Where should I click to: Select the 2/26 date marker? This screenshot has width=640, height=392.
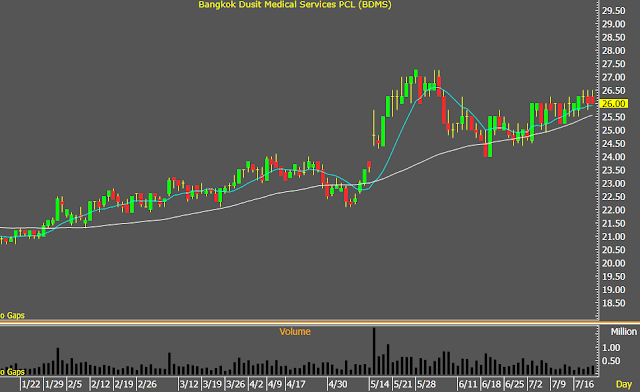click(147, 384)
